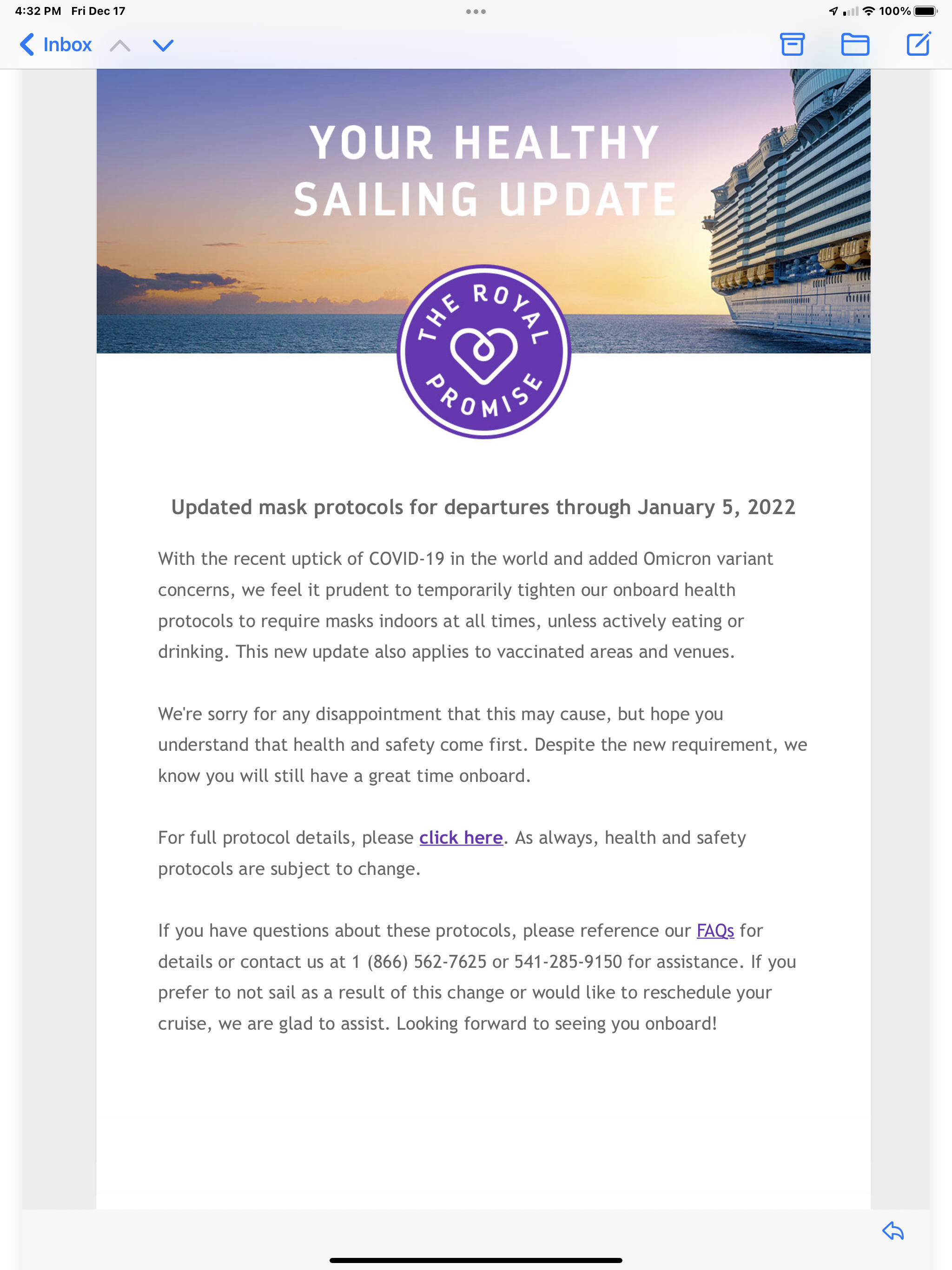Show the previous message with up arrow

click(119, 46)
